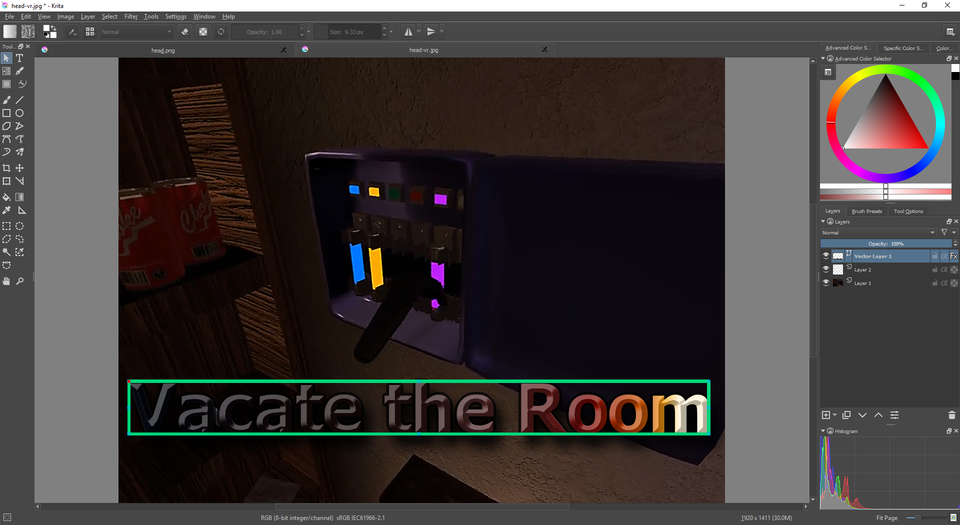Hide Vector Layer 1 using eye icon

click(x=826, y=256)
